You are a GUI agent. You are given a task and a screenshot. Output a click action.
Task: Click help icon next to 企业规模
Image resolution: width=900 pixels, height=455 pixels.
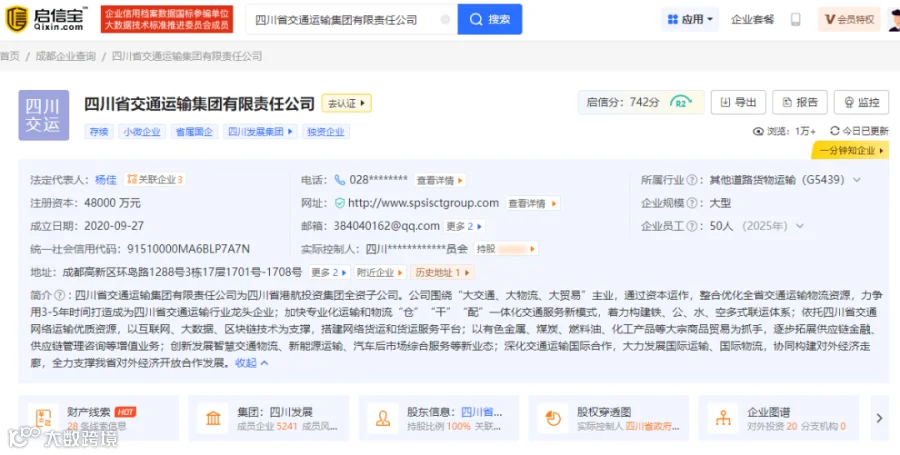[x=692, y=203]
